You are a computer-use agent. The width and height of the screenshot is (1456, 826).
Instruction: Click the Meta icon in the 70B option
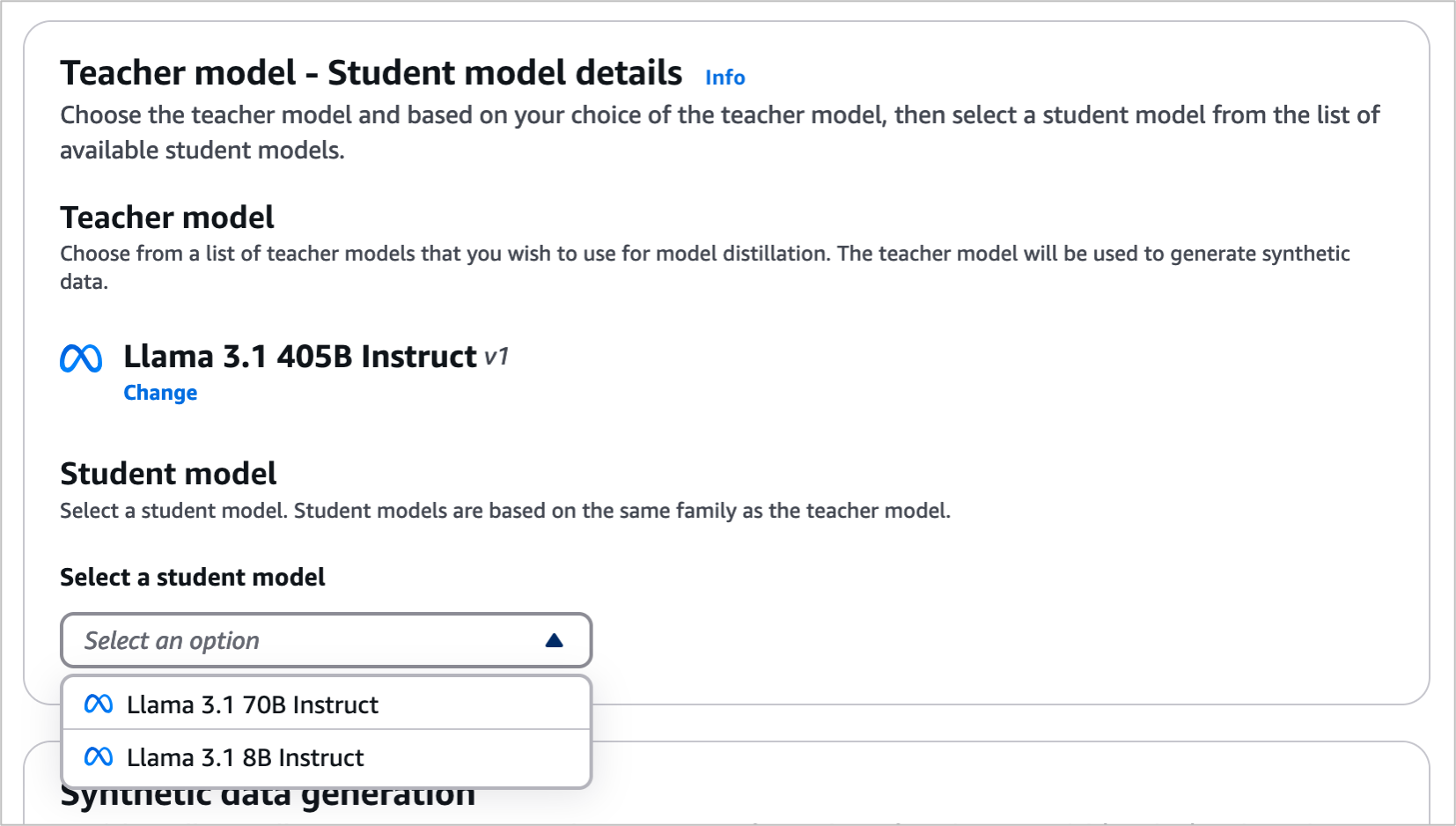pyautogui.click(x=98, y=704)
